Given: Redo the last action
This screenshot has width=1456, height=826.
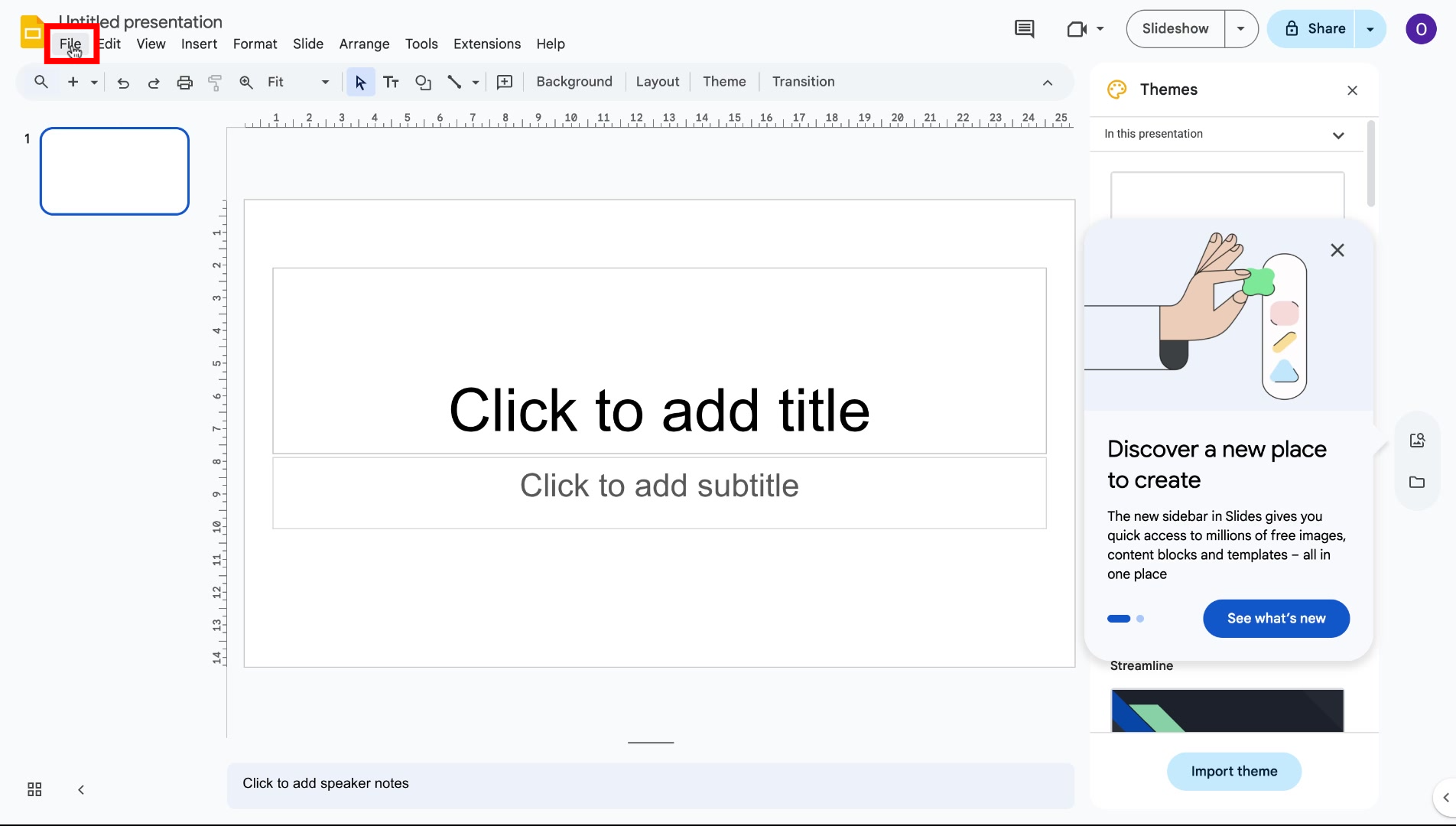Looking at the screenshot, I should coord(154,82).
